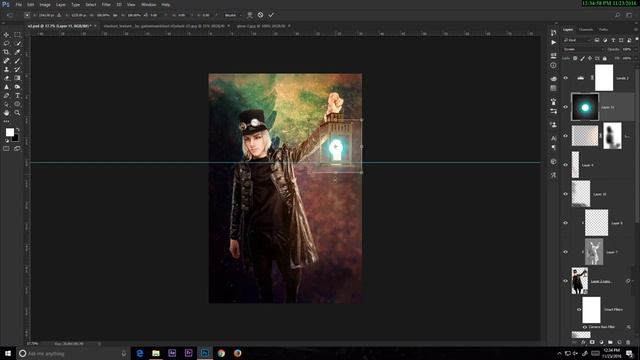Open the File menu
The height and width of the screenshot is (360, 640).
click(x=18, y=4)
